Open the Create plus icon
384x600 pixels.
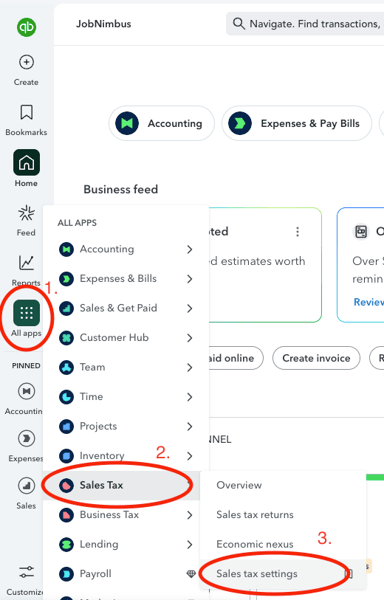[x=26, y=62]
